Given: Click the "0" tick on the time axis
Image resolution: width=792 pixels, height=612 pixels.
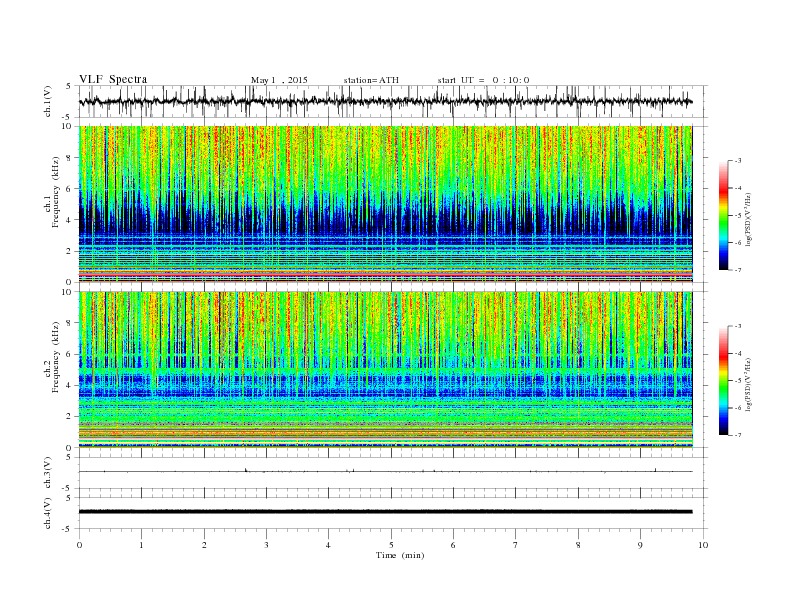Looking at the screenshot, I should click(x=79, y=545).
